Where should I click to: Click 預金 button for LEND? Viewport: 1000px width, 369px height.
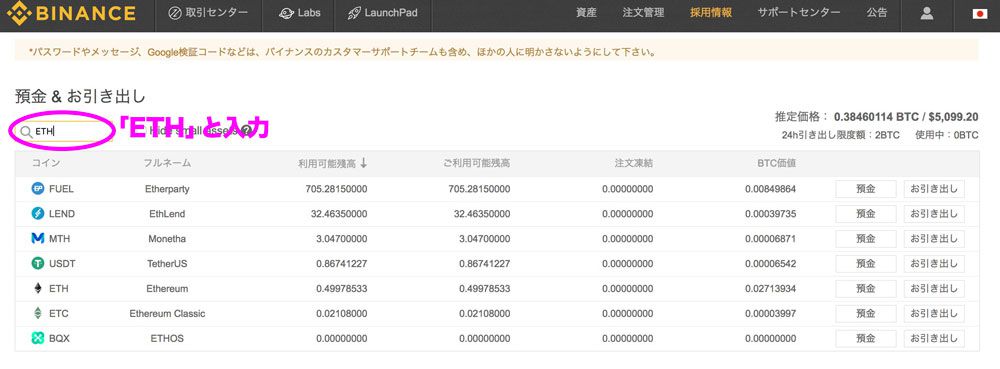865,213
